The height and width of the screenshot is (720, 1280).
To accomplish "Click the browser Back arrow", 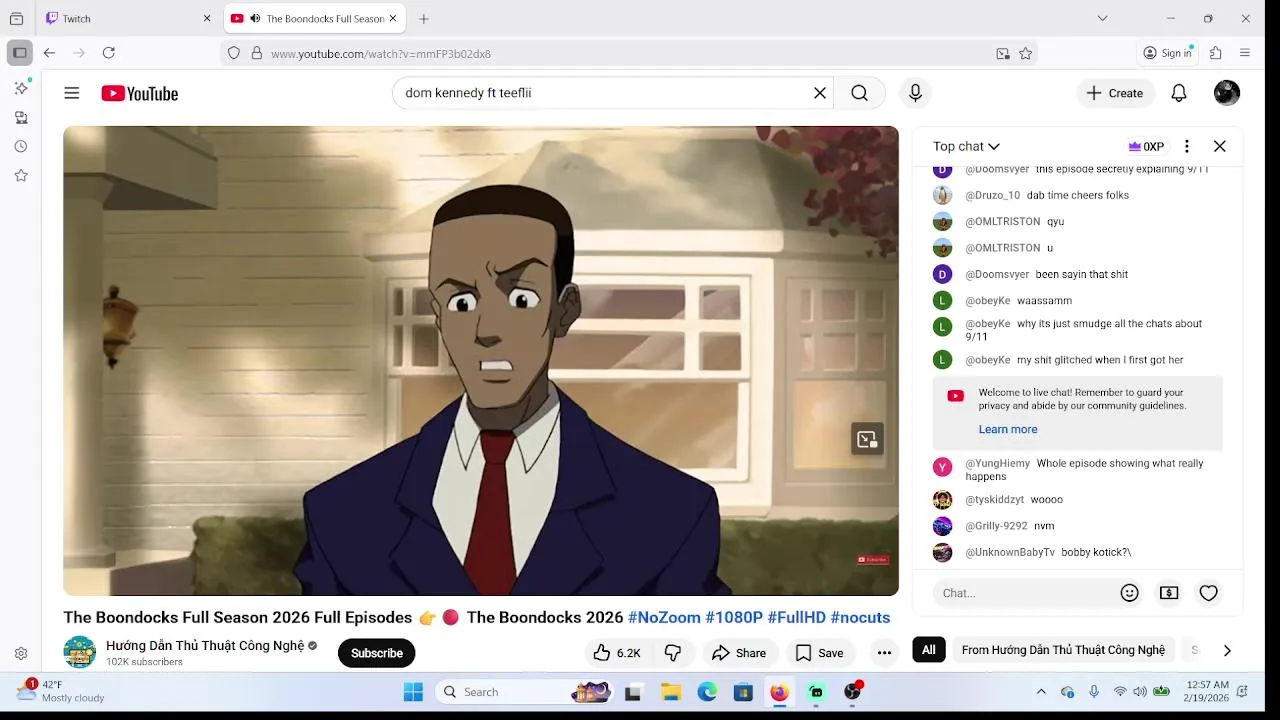I will (49, 53).
